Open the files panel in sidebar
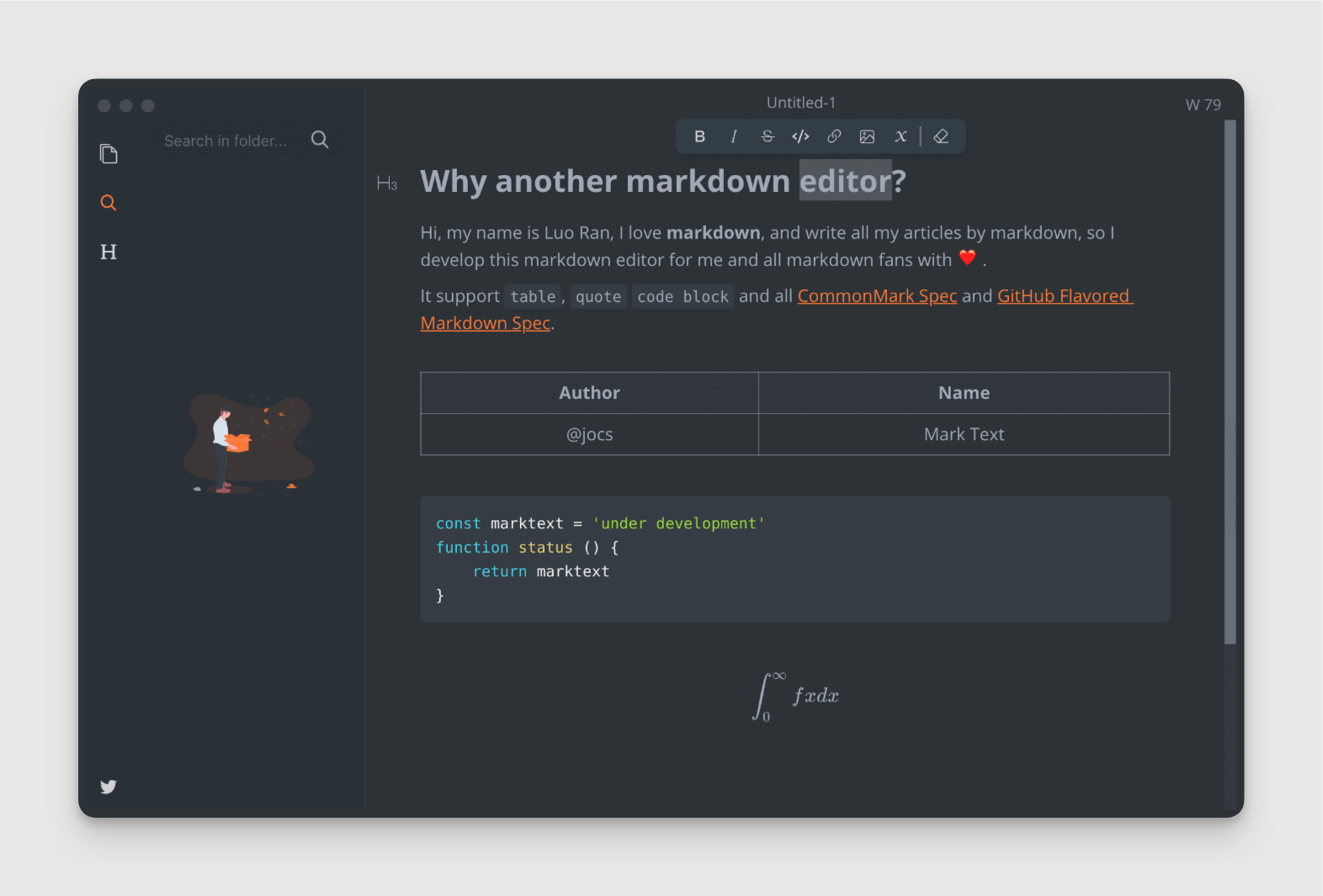 tap(109, 154)
